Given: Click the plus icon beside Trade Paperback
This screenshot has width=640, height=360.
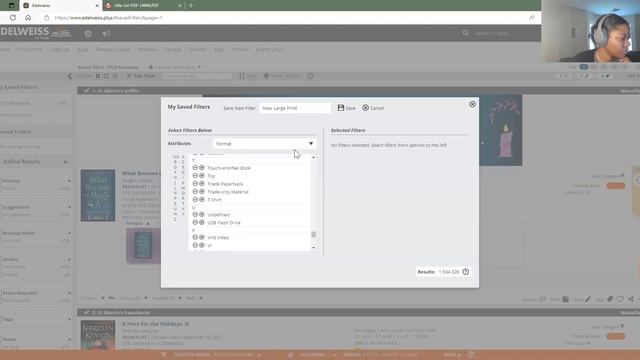Looking at the screenshot, I should pyautogui.click(x=202, y=184).
